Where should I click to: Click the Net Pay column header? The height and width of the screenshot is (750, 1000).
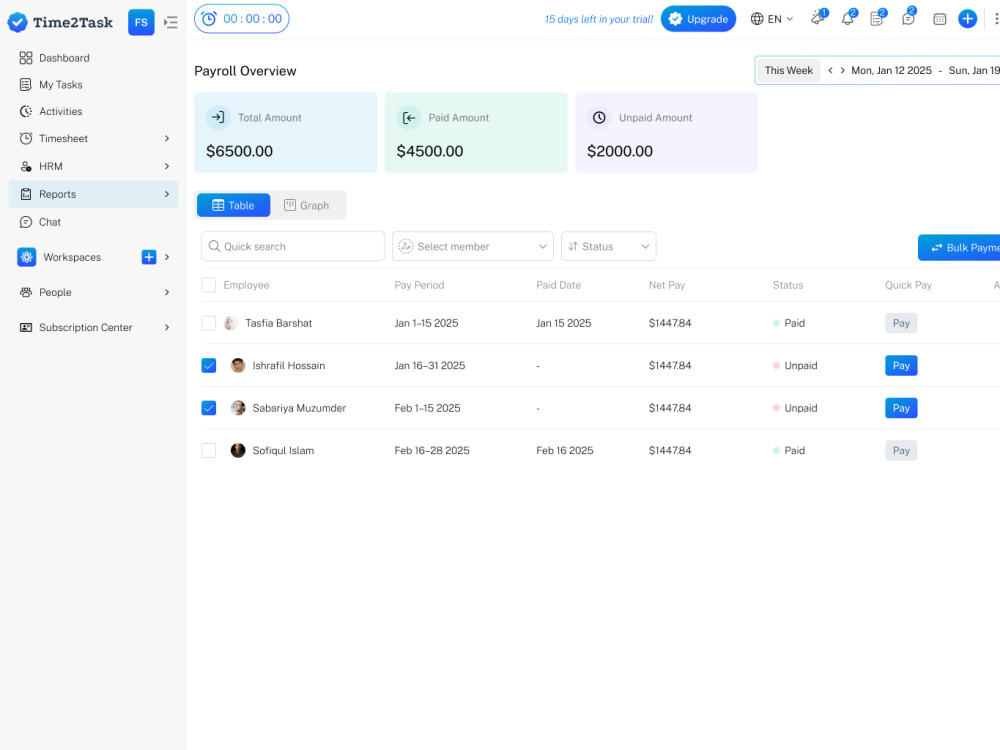[x=667, y=285]
